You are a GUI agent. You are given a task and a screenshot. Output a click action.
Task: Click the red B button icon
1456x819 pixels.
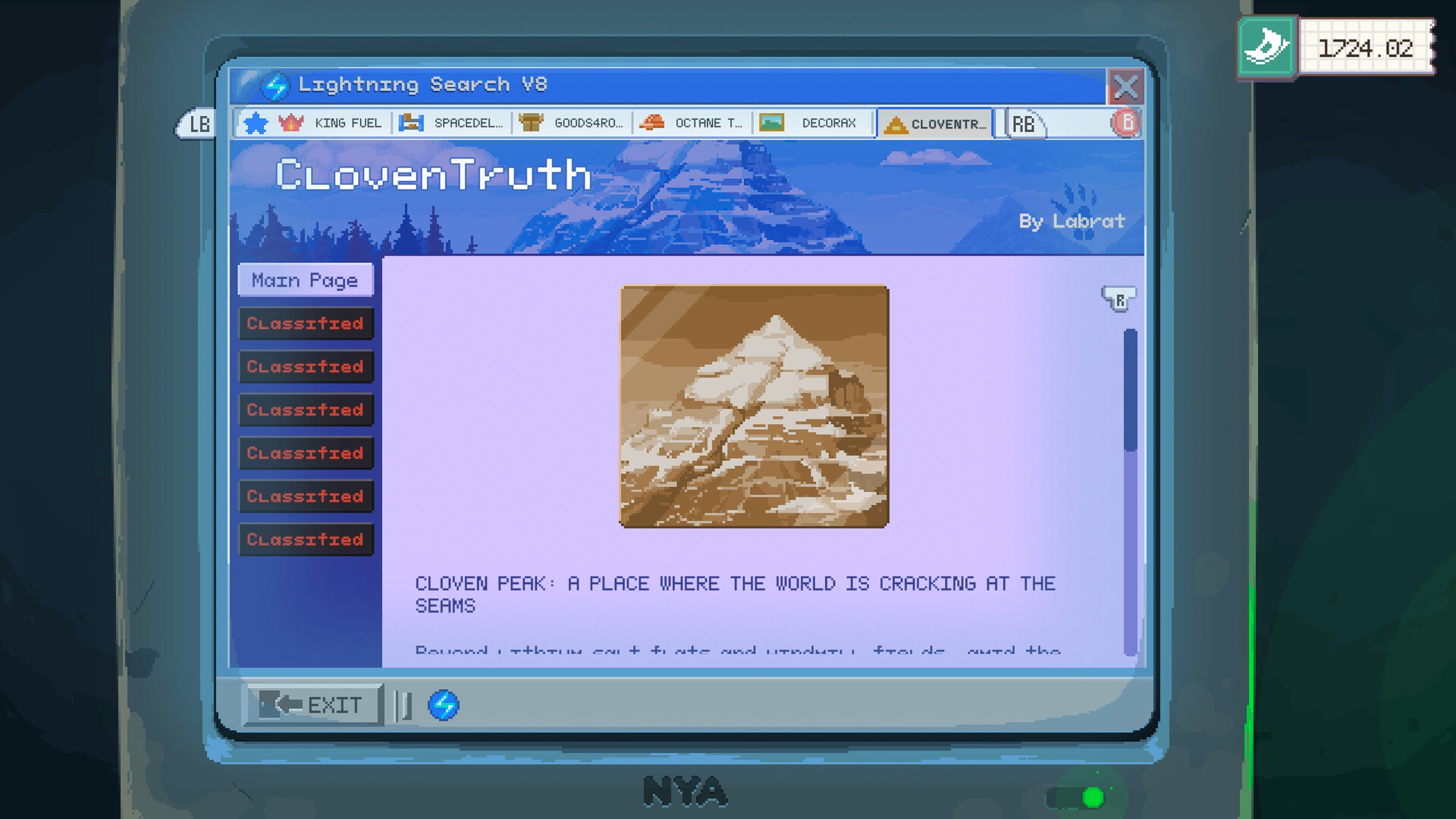pos(1126,123)
